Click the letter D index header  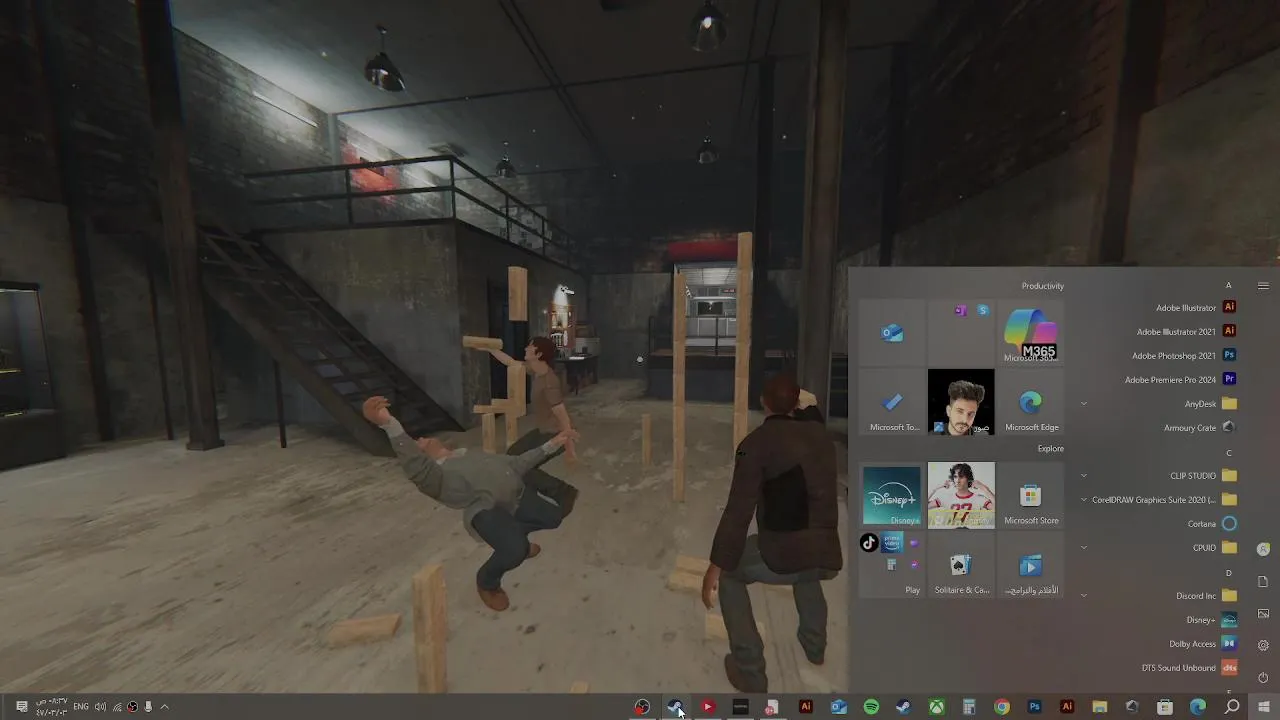pos(1229,573)
